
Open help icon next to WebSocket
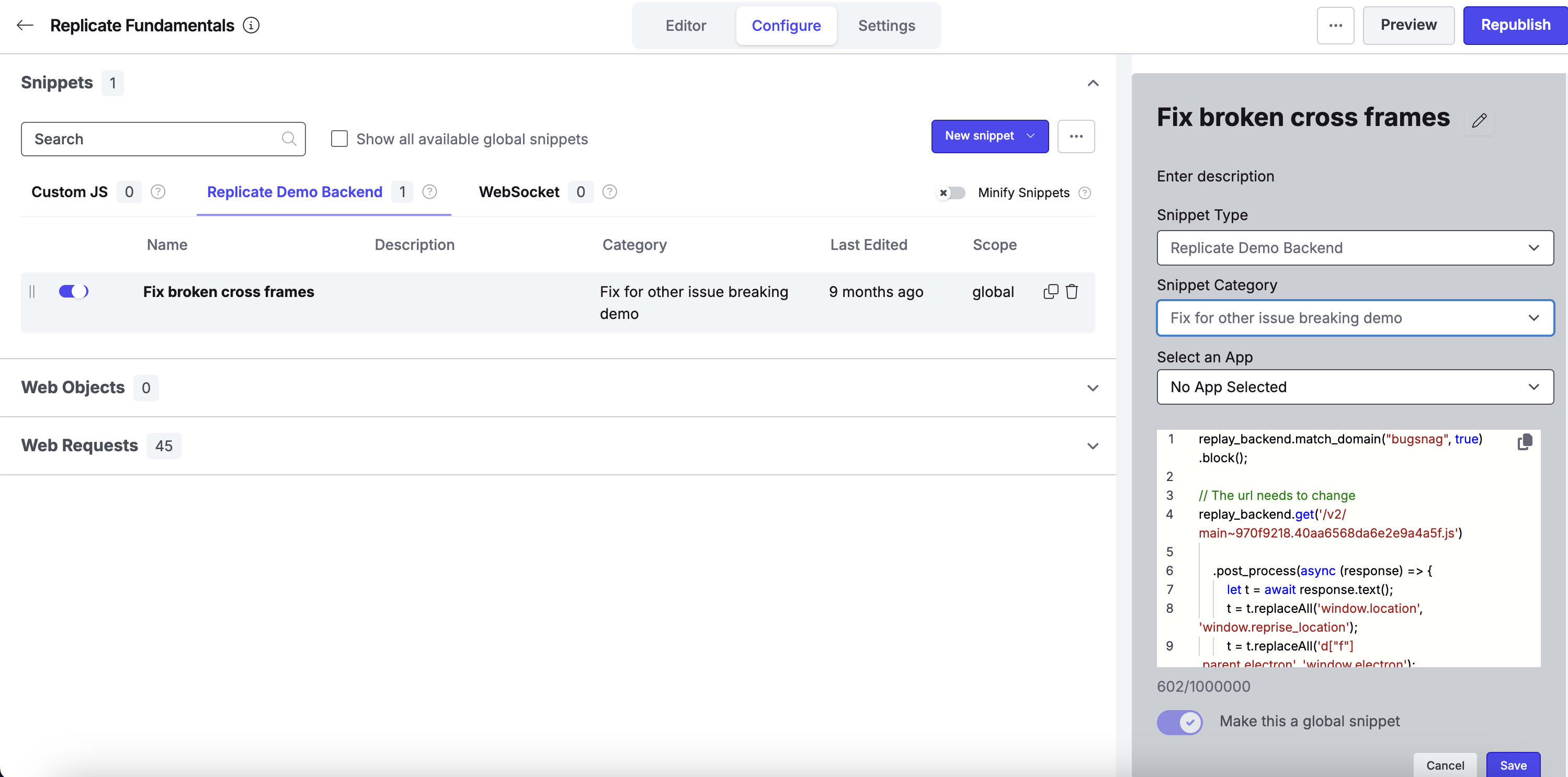coord(609,192)
